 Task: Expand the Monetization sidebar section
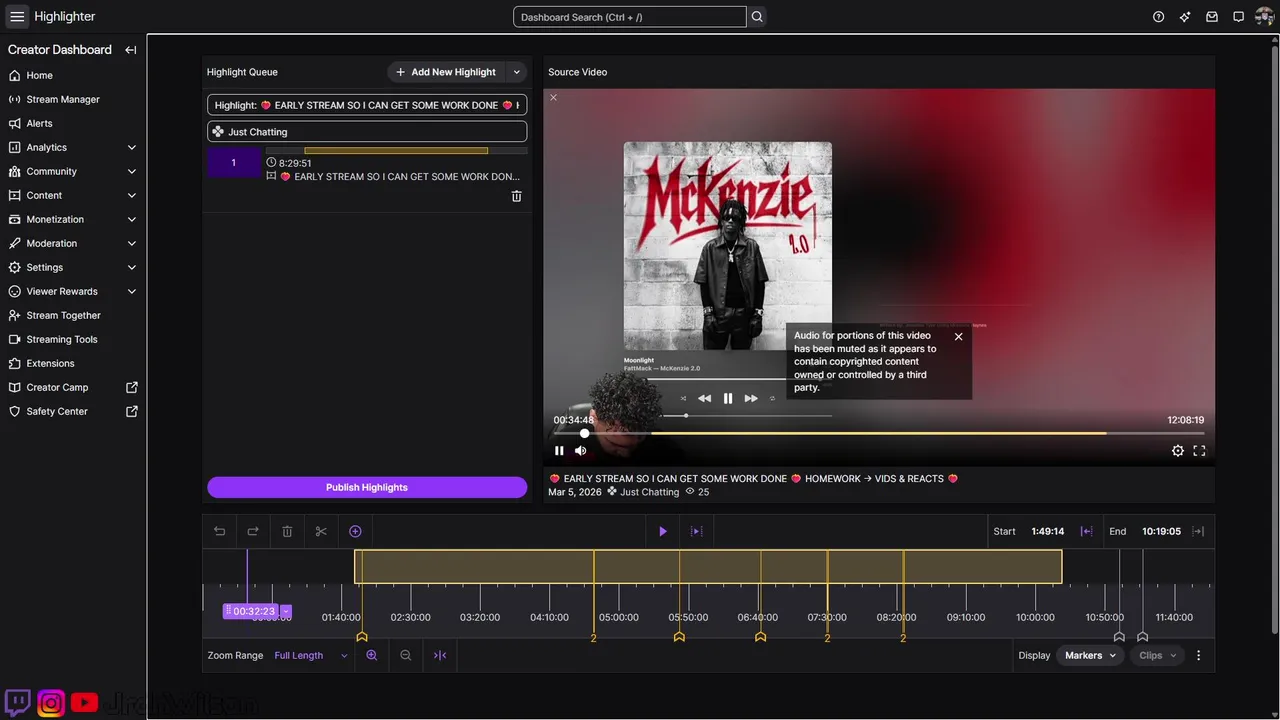[x=132, y=219]
